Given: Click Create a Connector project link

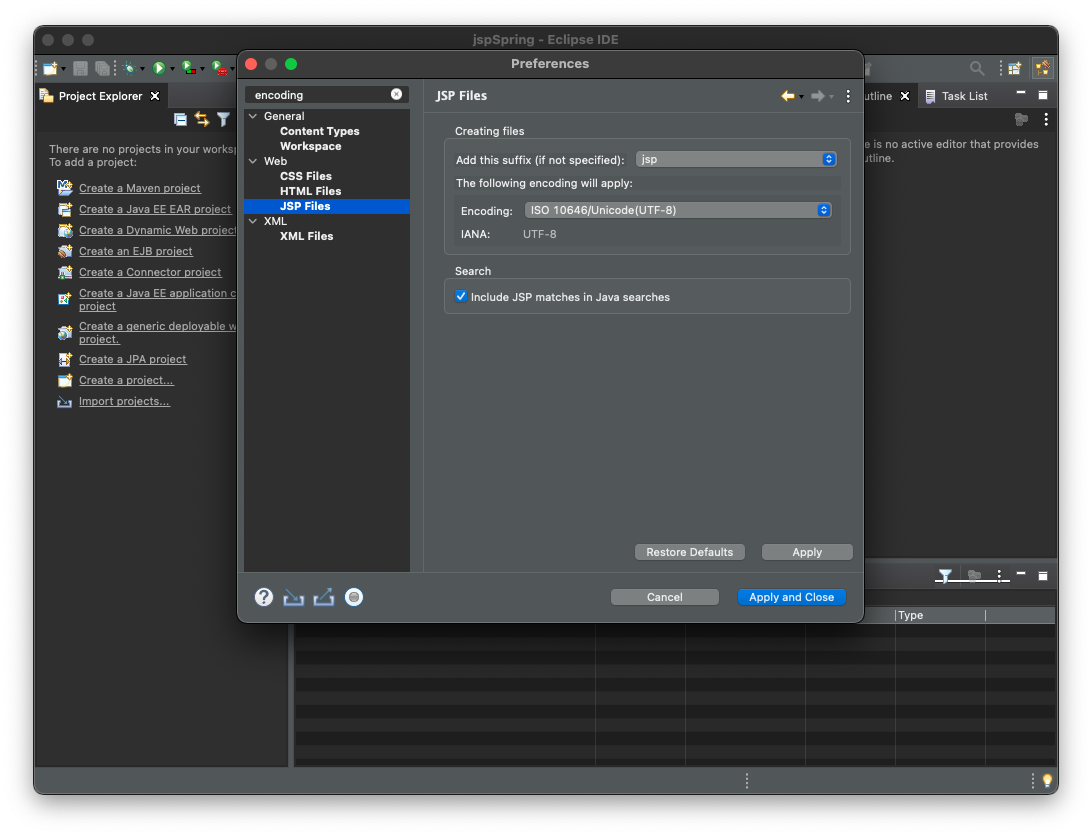Looking at the screenshot, I should (150, 272).
